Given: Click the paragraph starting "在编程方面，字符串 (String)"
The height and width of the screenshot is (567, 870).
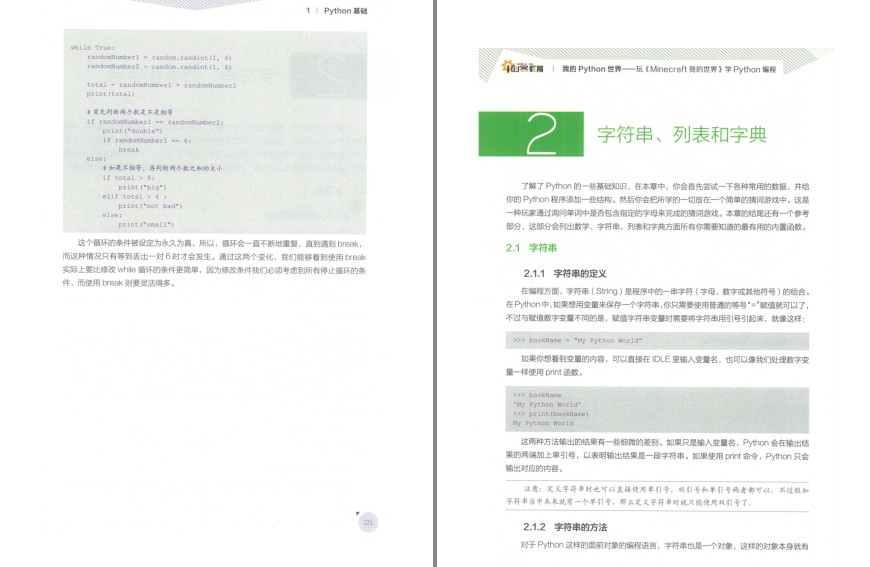Looking at the screenshot, I should click(x=657, y=305).
